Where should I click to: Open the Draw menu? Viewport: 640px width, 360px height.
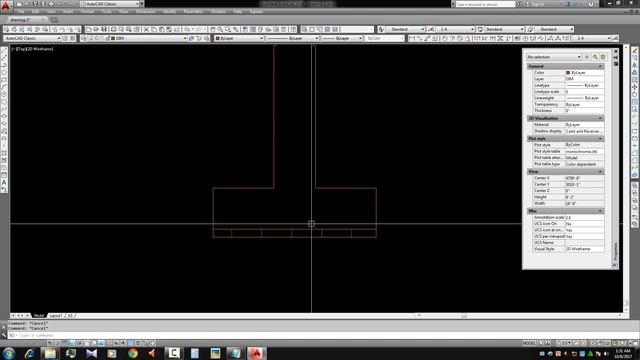click(x=124, y=12)
